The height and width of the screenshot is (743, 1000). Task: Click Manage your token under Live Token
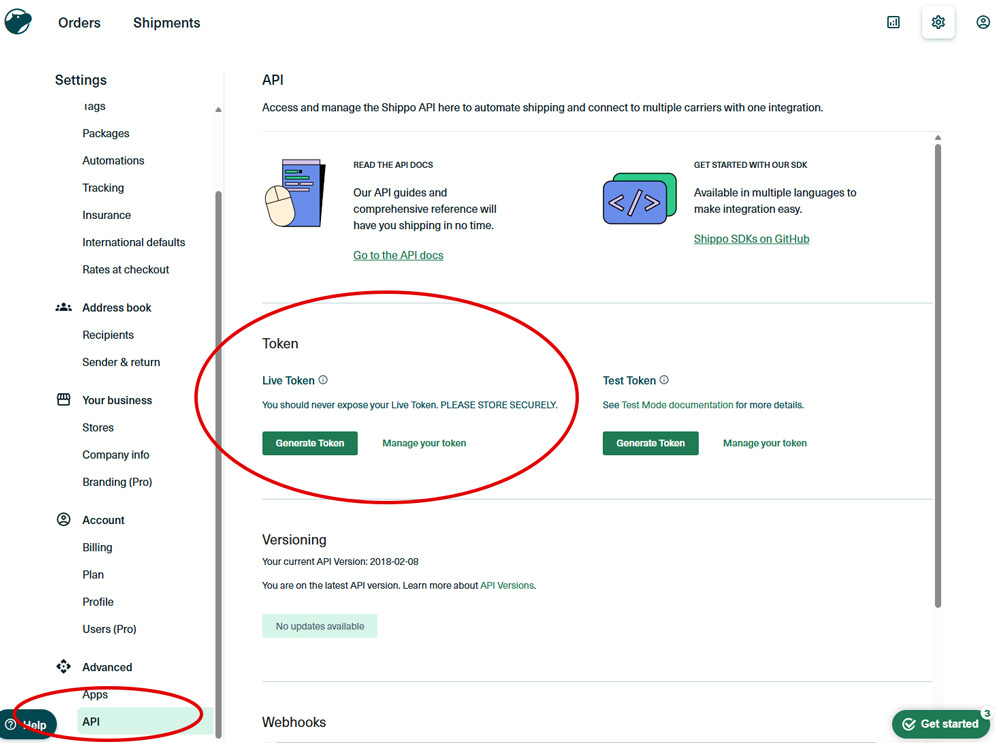(424, 443)
